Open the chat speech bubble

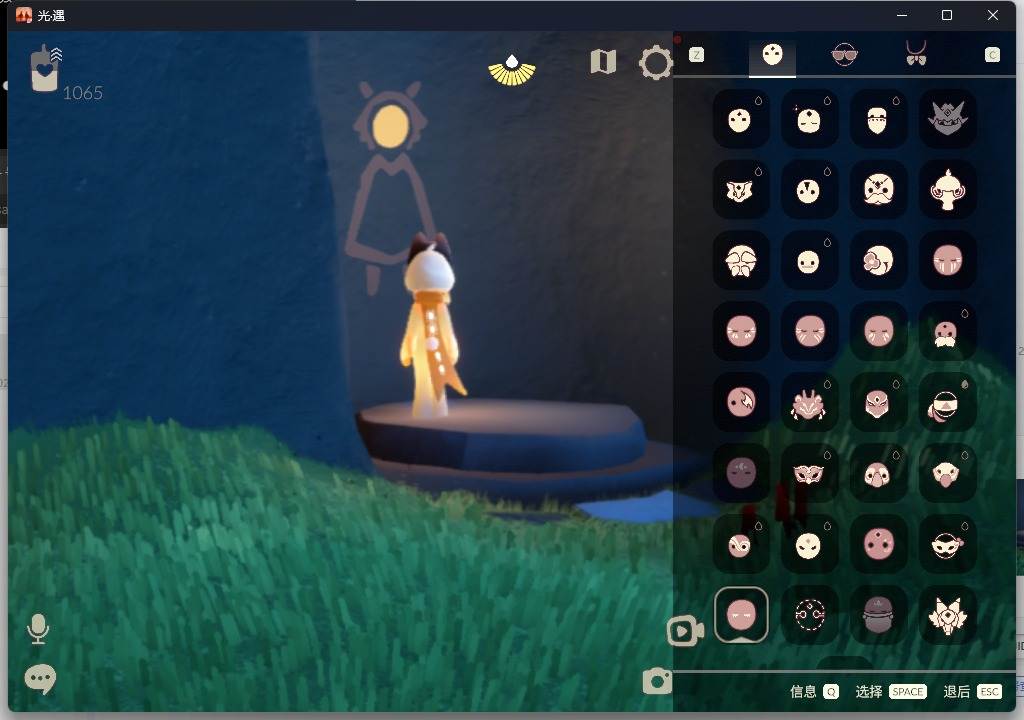point(40,679)
